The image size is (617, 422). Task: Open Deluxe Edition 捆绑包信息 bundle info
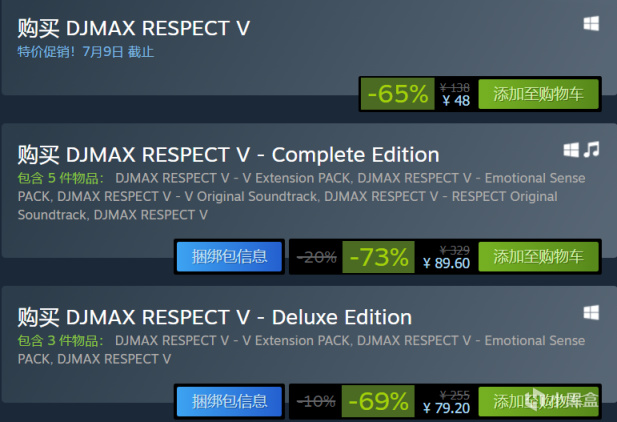229,402
